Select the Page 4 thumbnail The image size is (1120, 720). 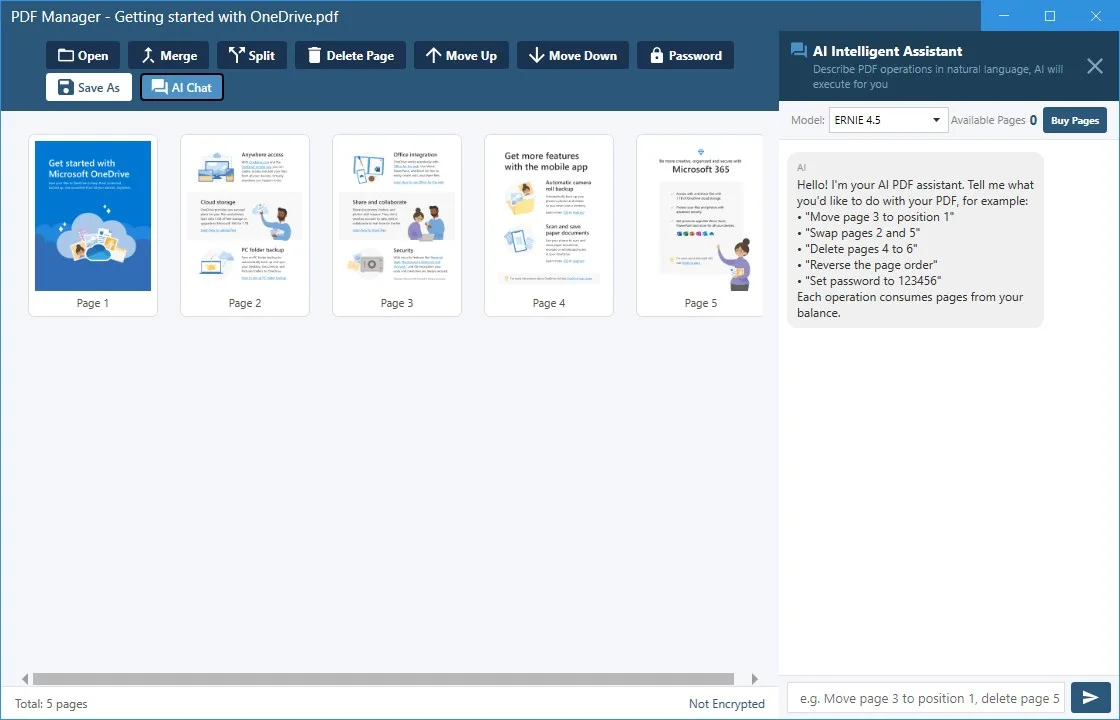click(549, 226)
